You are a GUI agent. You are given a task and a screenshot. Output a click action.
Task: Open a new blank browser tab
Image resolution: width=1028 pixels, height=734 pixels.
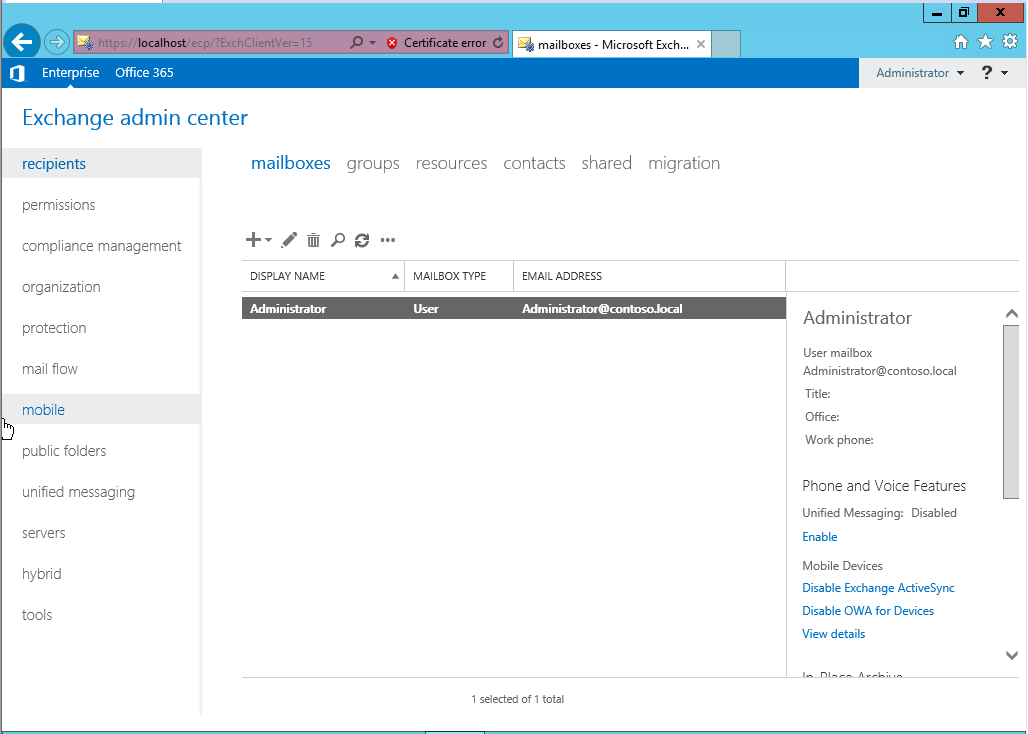[726, 44]
